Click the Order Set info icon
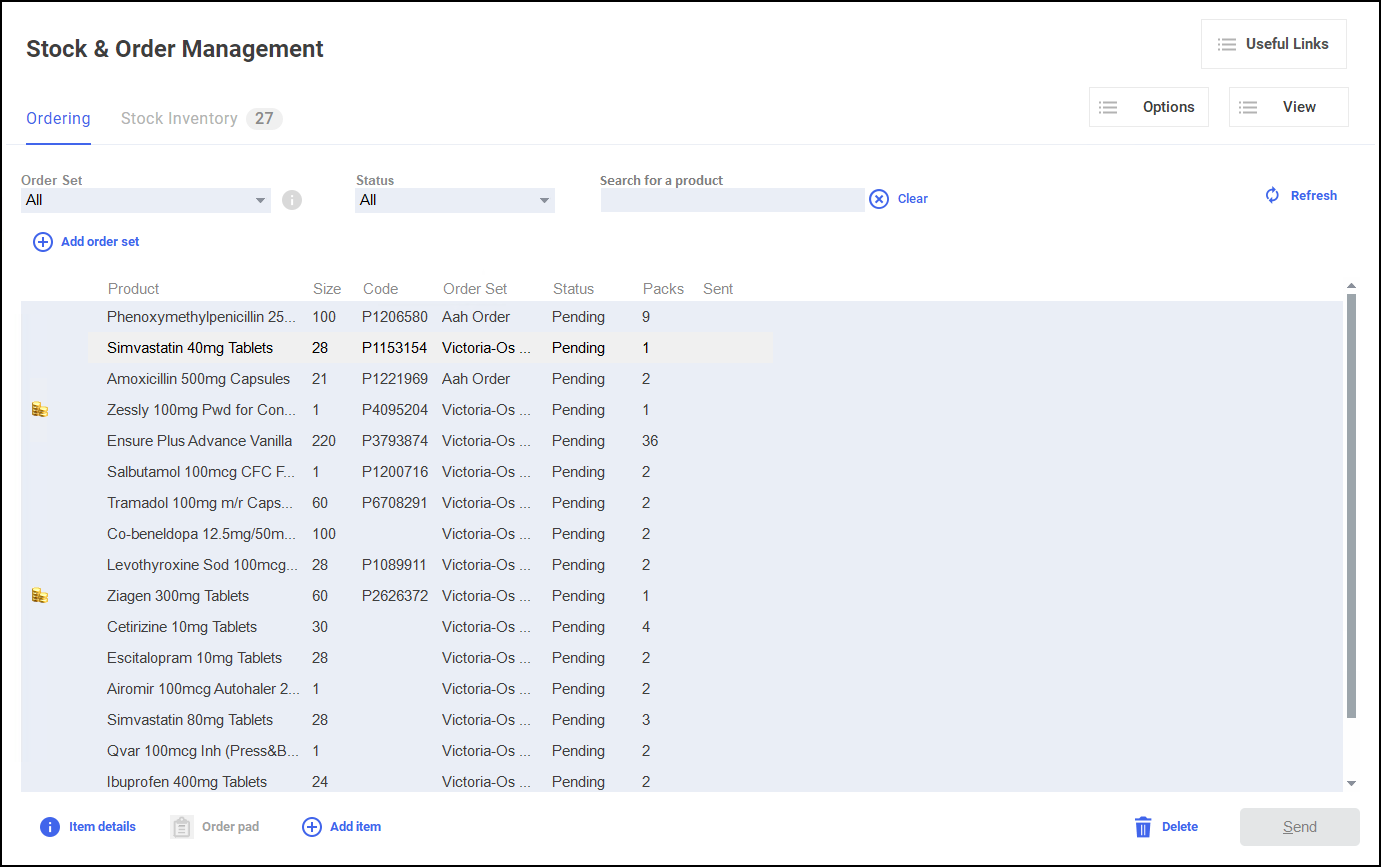 (x=291, y=200)
